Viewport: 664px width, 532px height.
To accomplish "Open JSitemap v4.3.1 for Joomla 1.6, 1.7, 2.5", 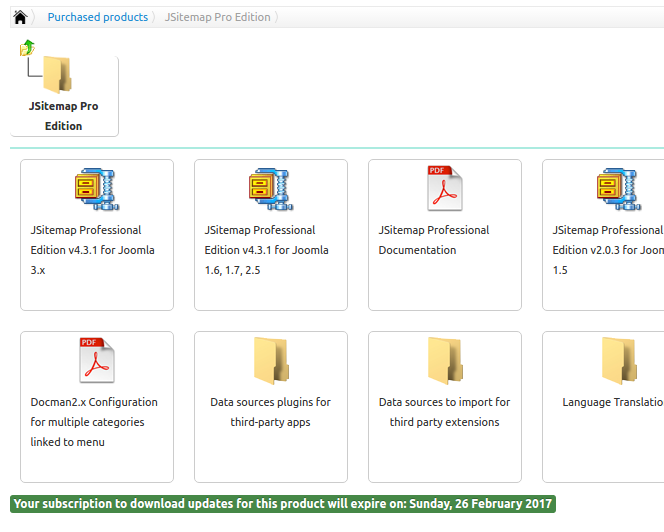I will (266, 250).
